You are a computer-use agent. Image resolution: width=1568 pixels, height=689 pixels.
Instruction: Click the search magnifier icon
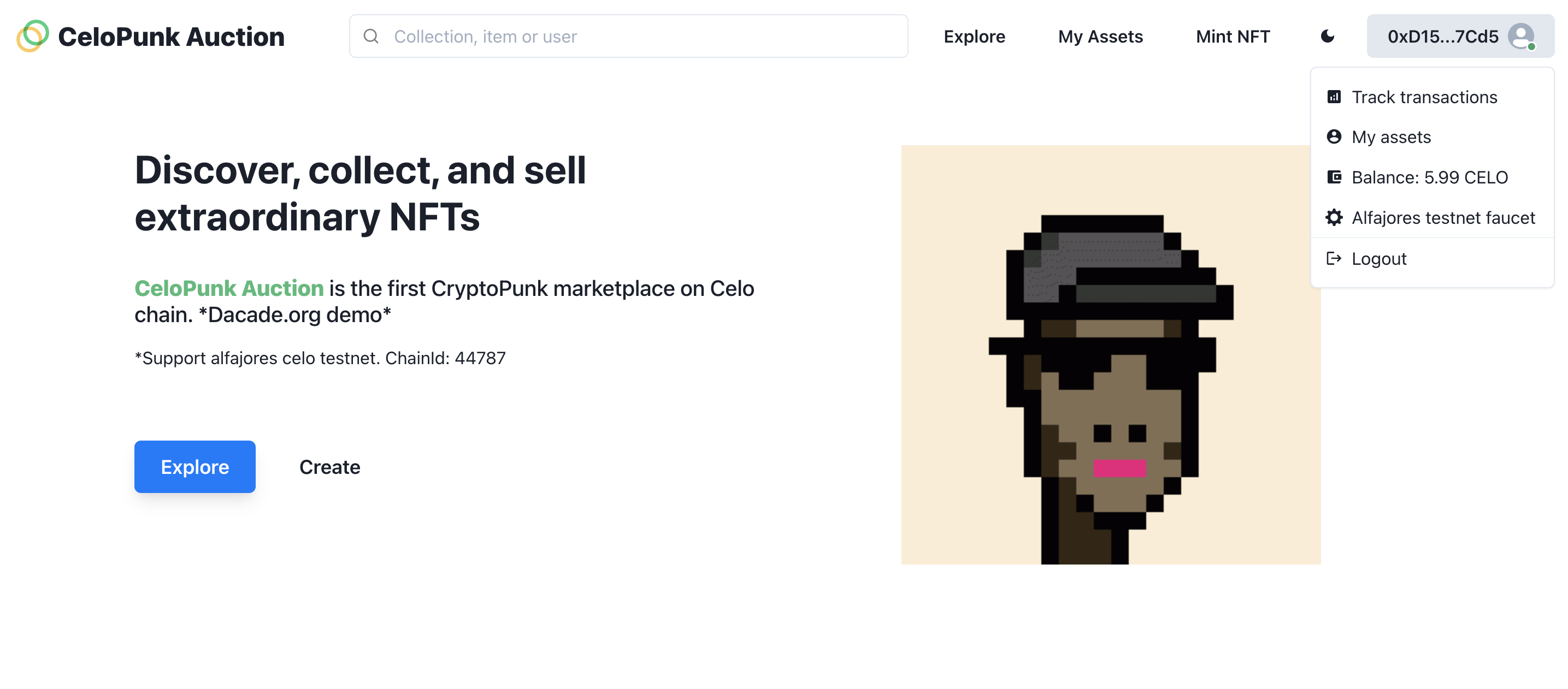372,37
